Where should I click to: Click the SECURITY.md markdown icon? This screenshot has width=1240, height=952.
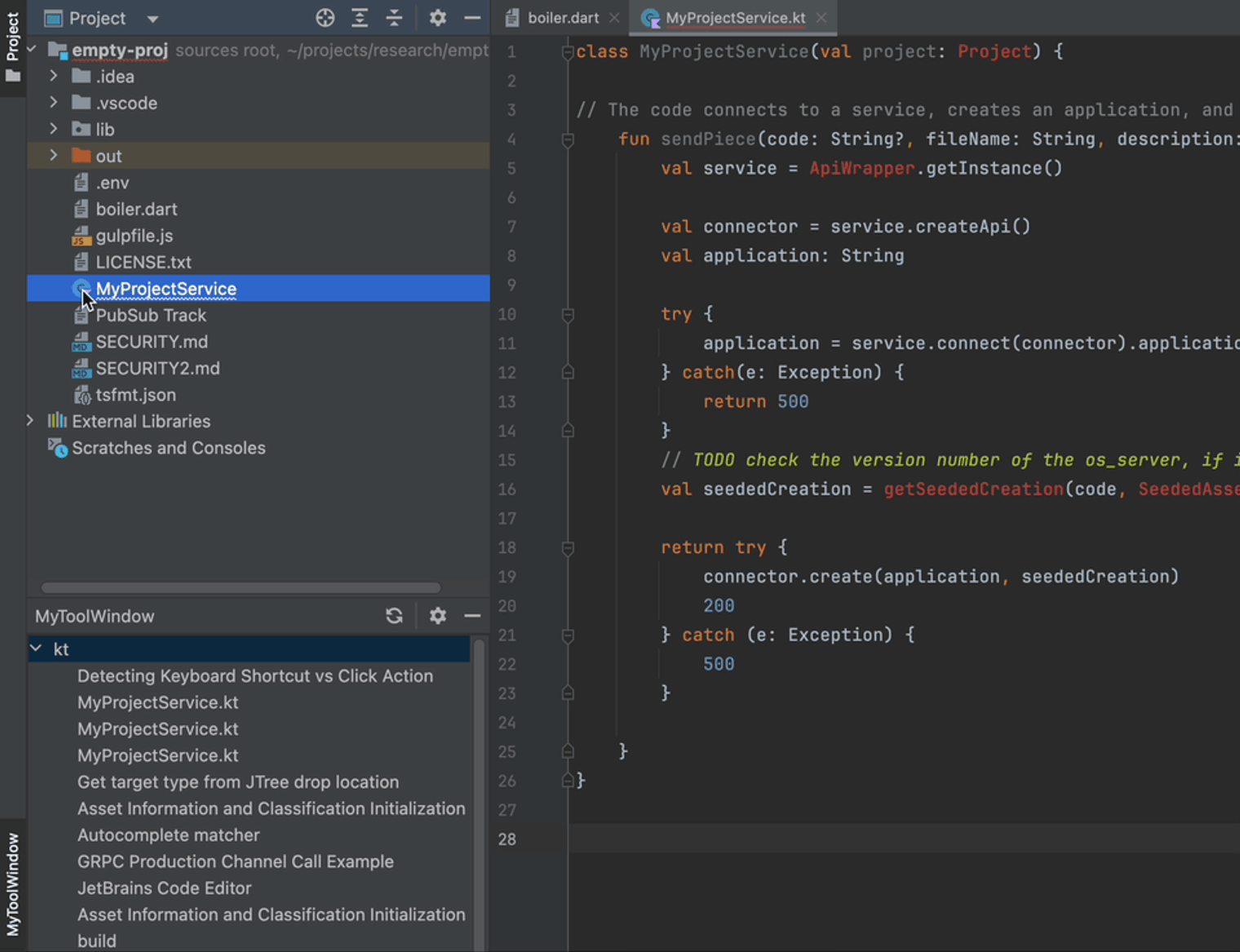point(81,342)
